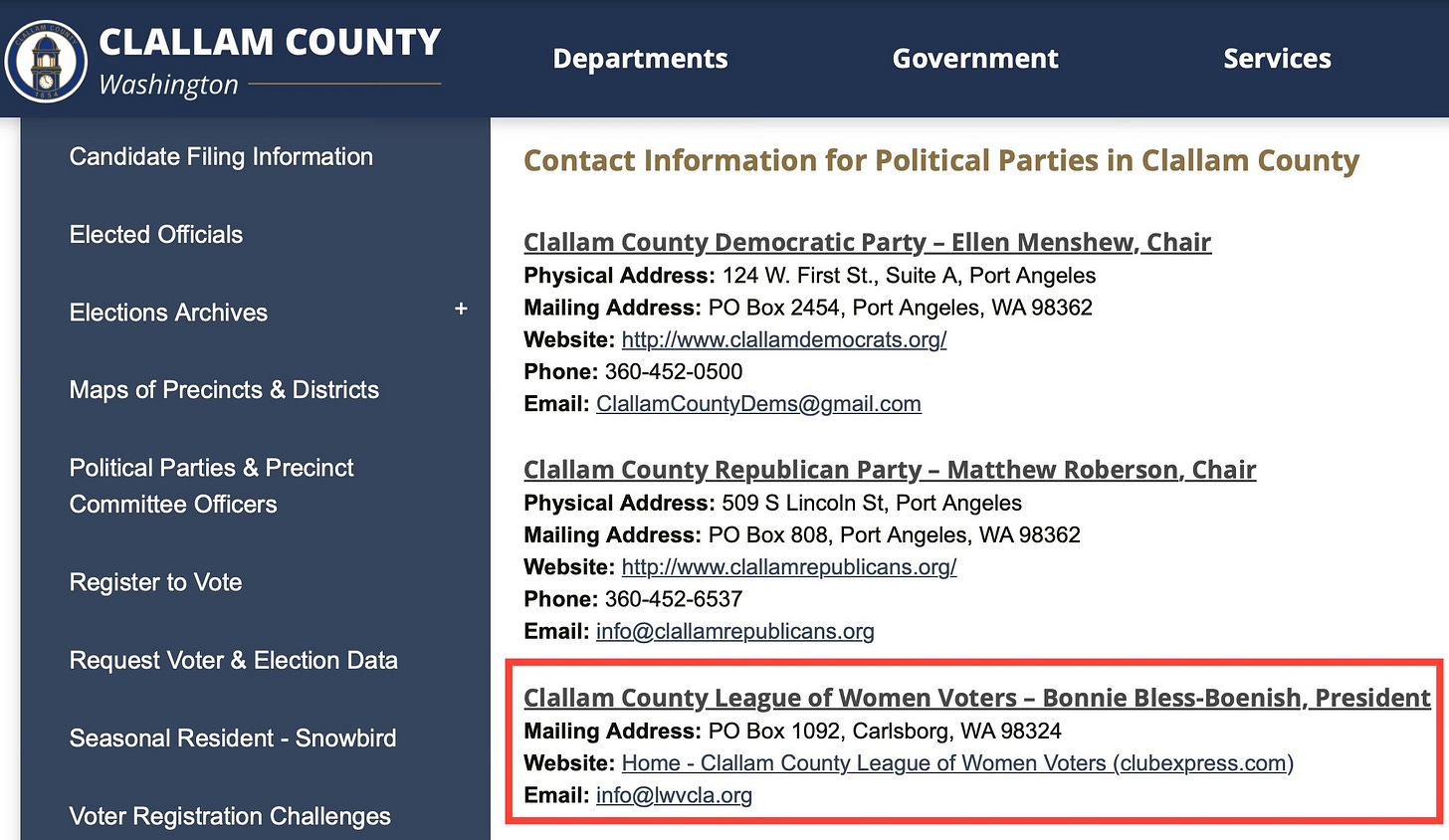The width and height of the screenshot is (1449, 840).
Task: Email ClallamCountyDems@gmail.com
Action: (758, 404)
